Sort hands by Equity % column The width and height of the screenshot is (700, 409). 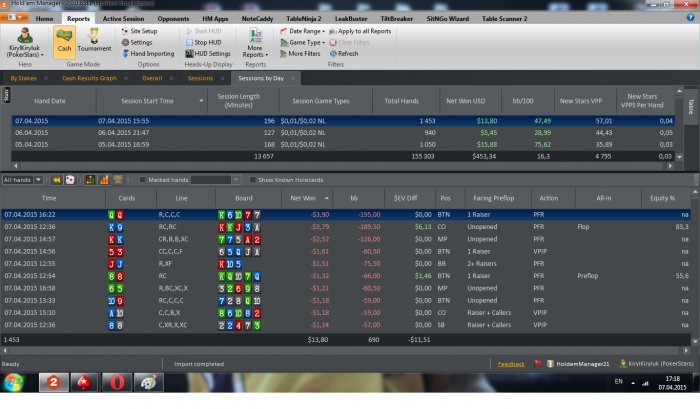662,198
